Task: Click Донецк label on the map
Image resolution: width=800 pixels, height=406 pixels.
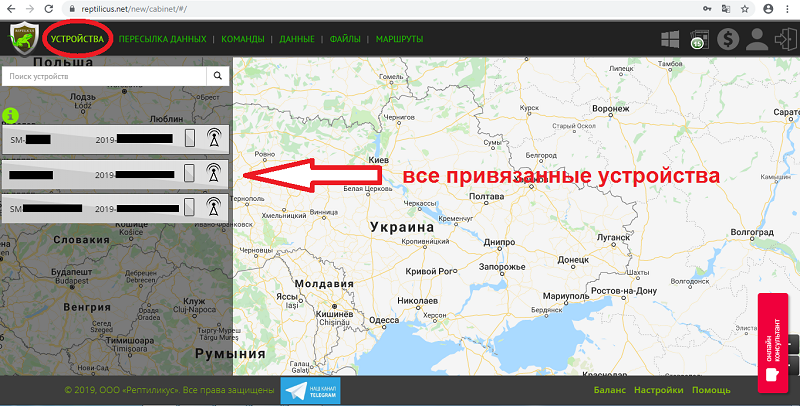Action: click(573, 260)
